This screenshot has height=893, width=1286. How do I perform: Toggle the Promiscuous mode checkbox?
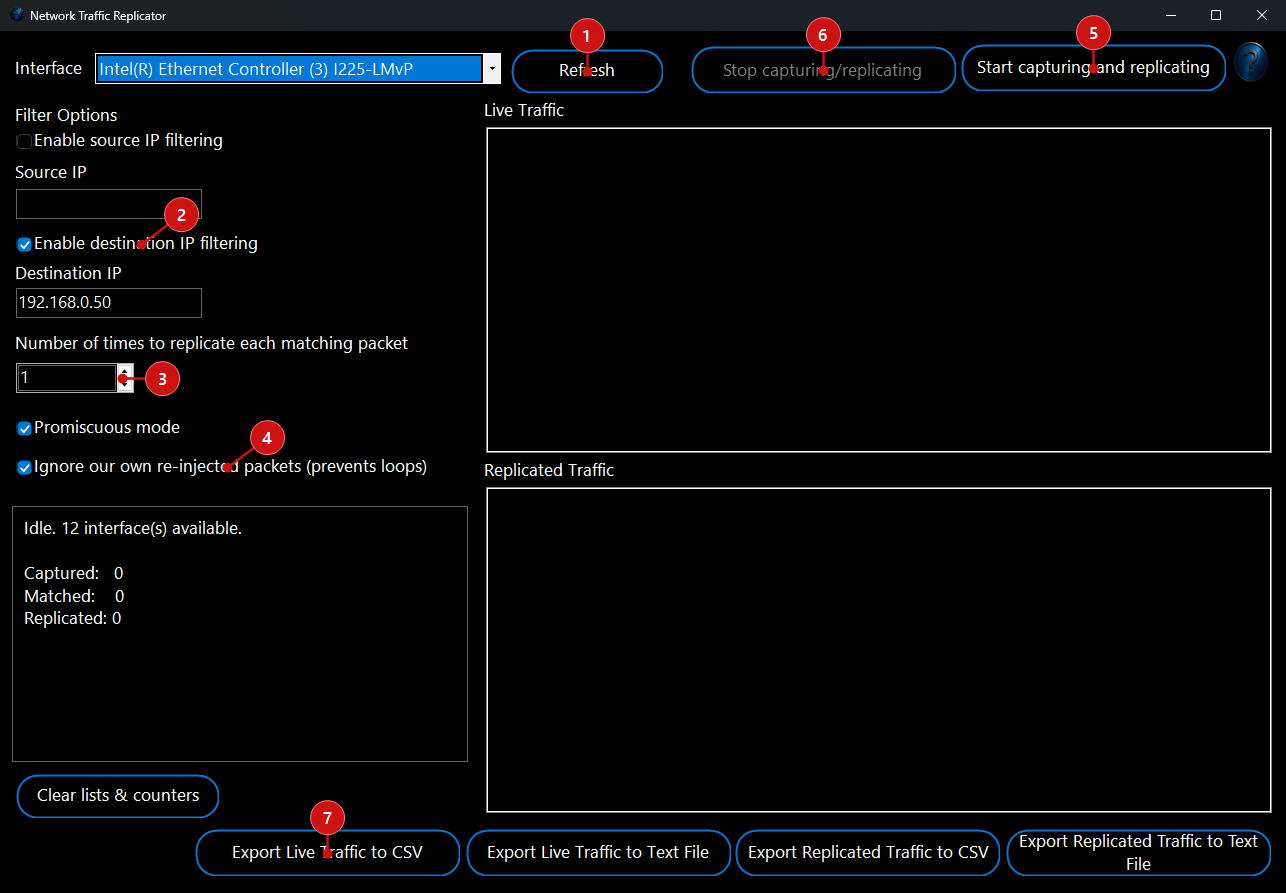click(24, 428)
